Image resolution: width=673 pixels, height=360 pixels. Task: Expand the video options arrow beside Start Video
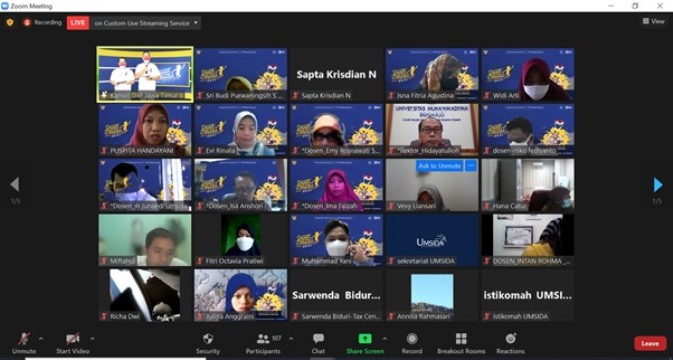pos(92,339)
